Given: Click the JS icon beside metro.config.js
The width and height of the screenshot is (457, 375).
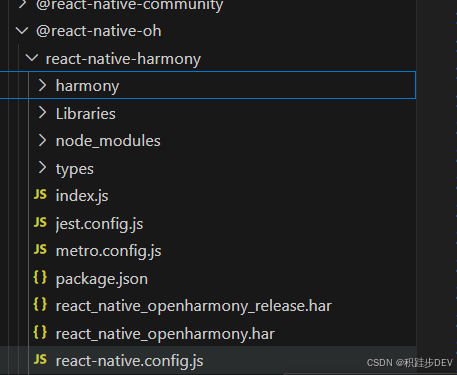Looking at the screenshot, I should tap(40, 250).
